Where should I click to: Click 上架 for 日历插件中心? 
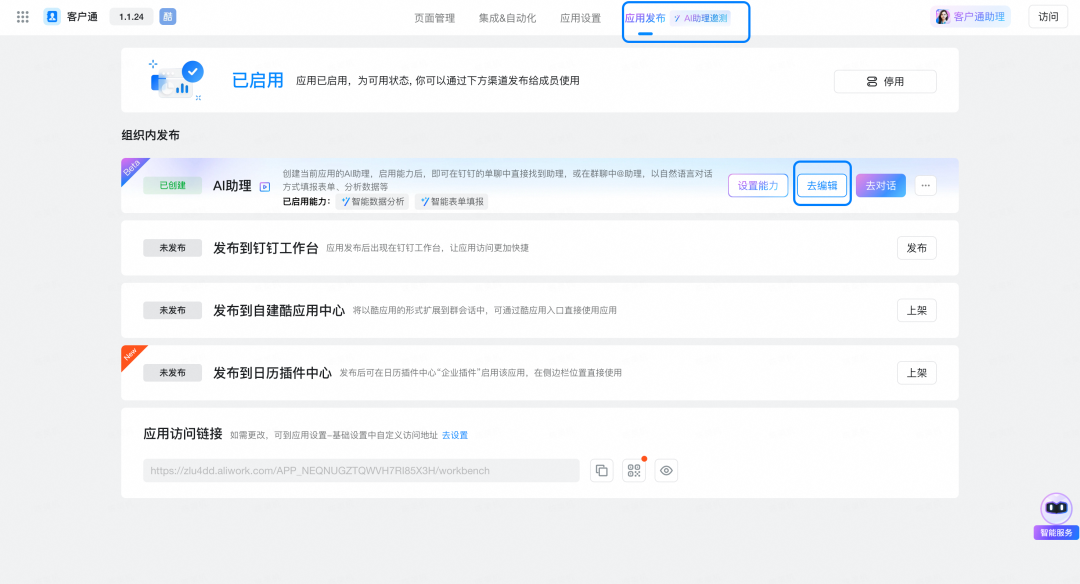click(917, 373)
